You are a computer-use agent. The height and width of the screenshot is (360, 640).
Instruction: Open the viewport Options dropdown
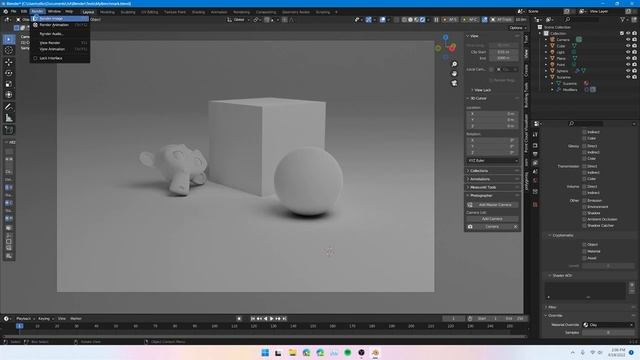coord(518,28)
